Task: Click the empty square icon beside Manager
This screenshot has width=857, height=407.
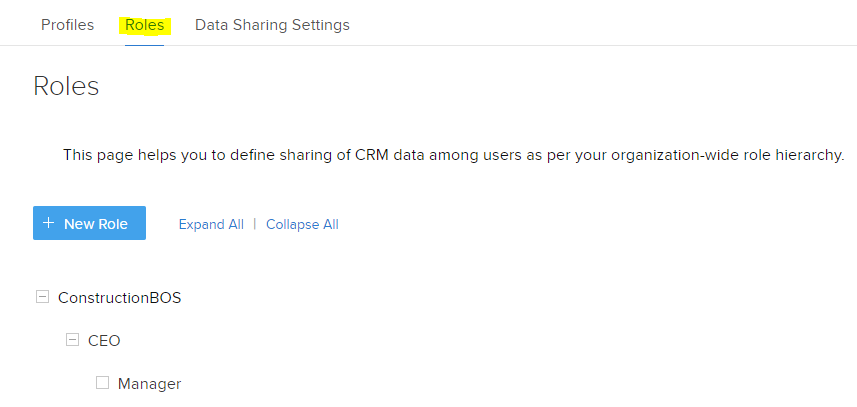Action: point(102,382)
